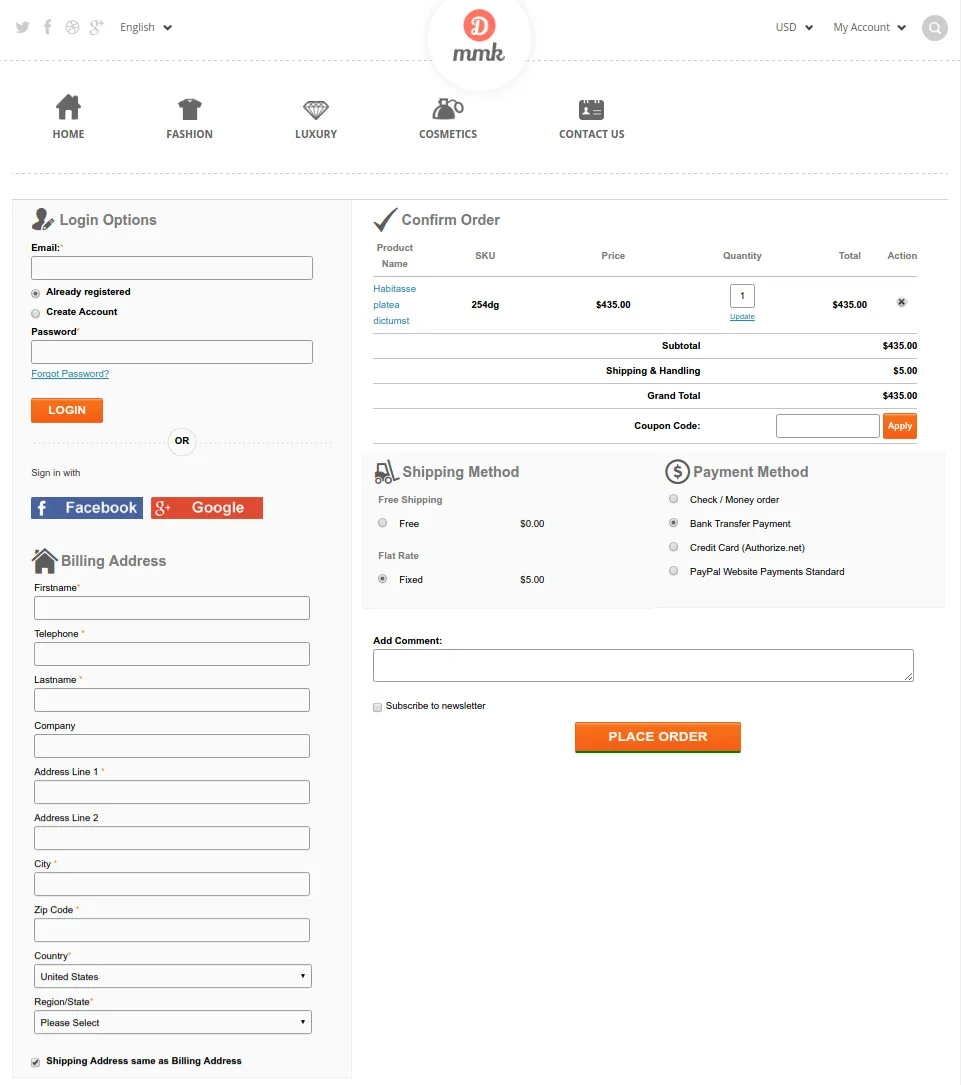Open the My Account dropdown

pyautogui.click(x=869, y=28)
